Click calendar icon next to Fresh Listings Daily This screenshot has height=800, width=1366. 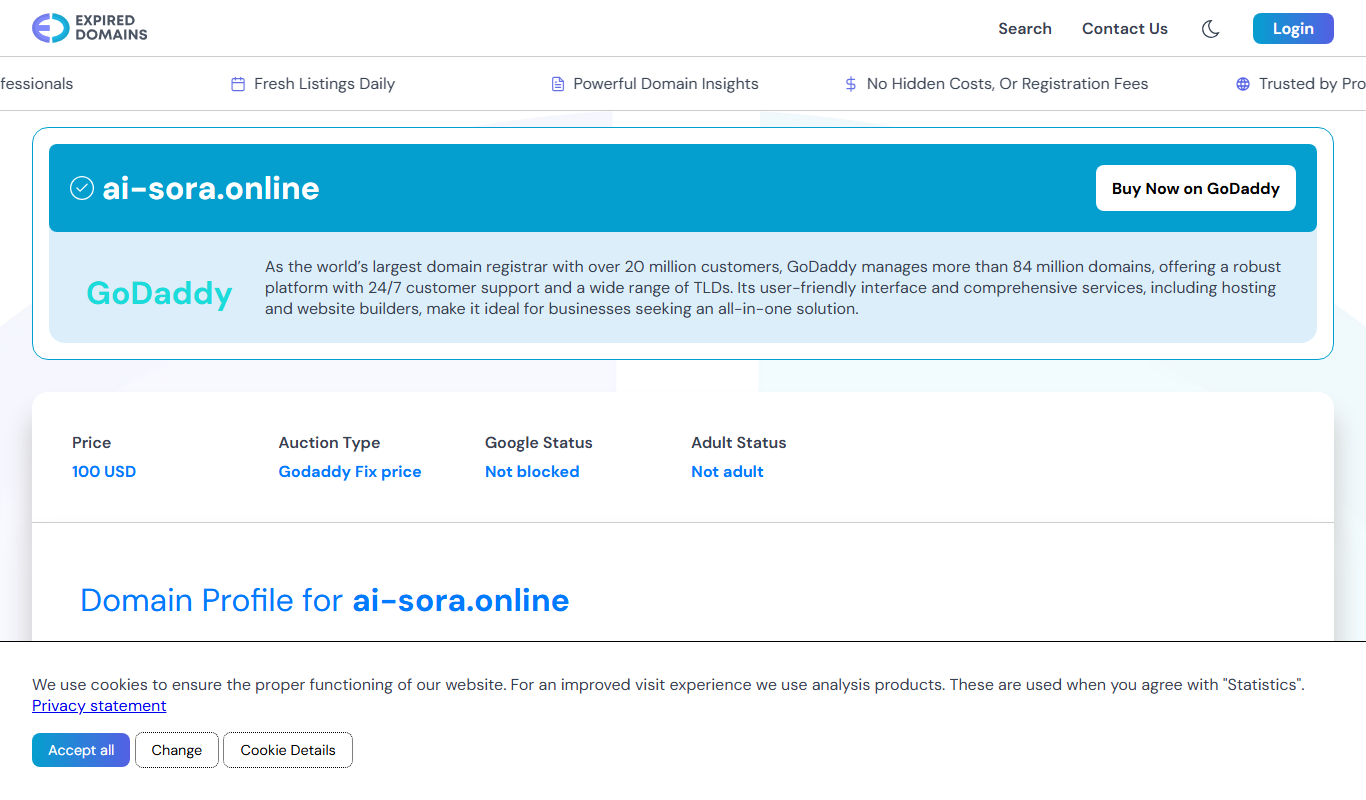238,84
